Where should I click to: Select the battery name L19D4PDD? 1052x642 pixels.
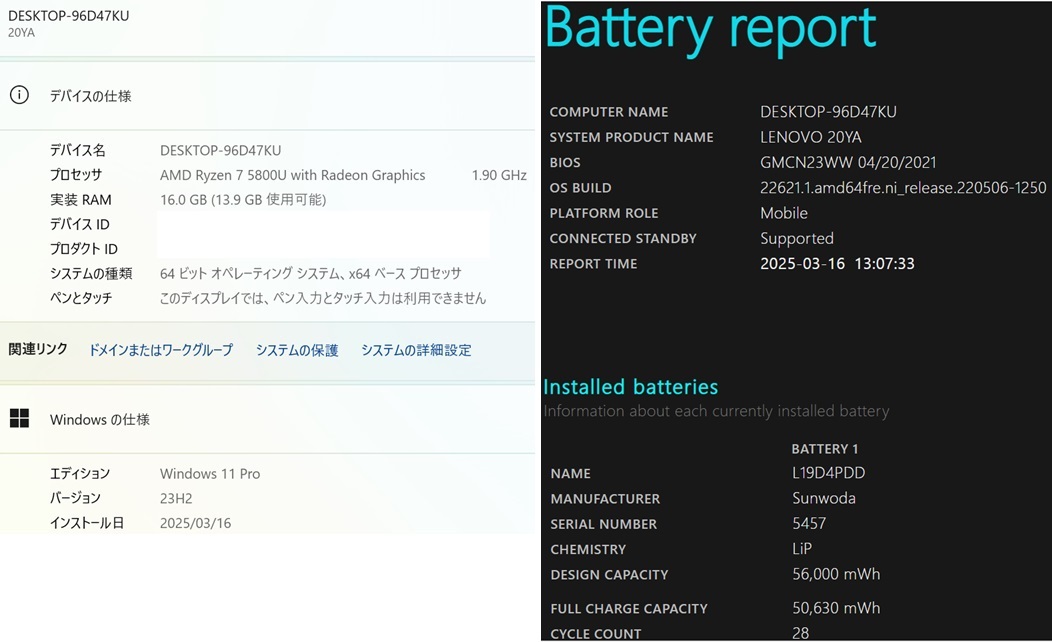coord(829,473)
